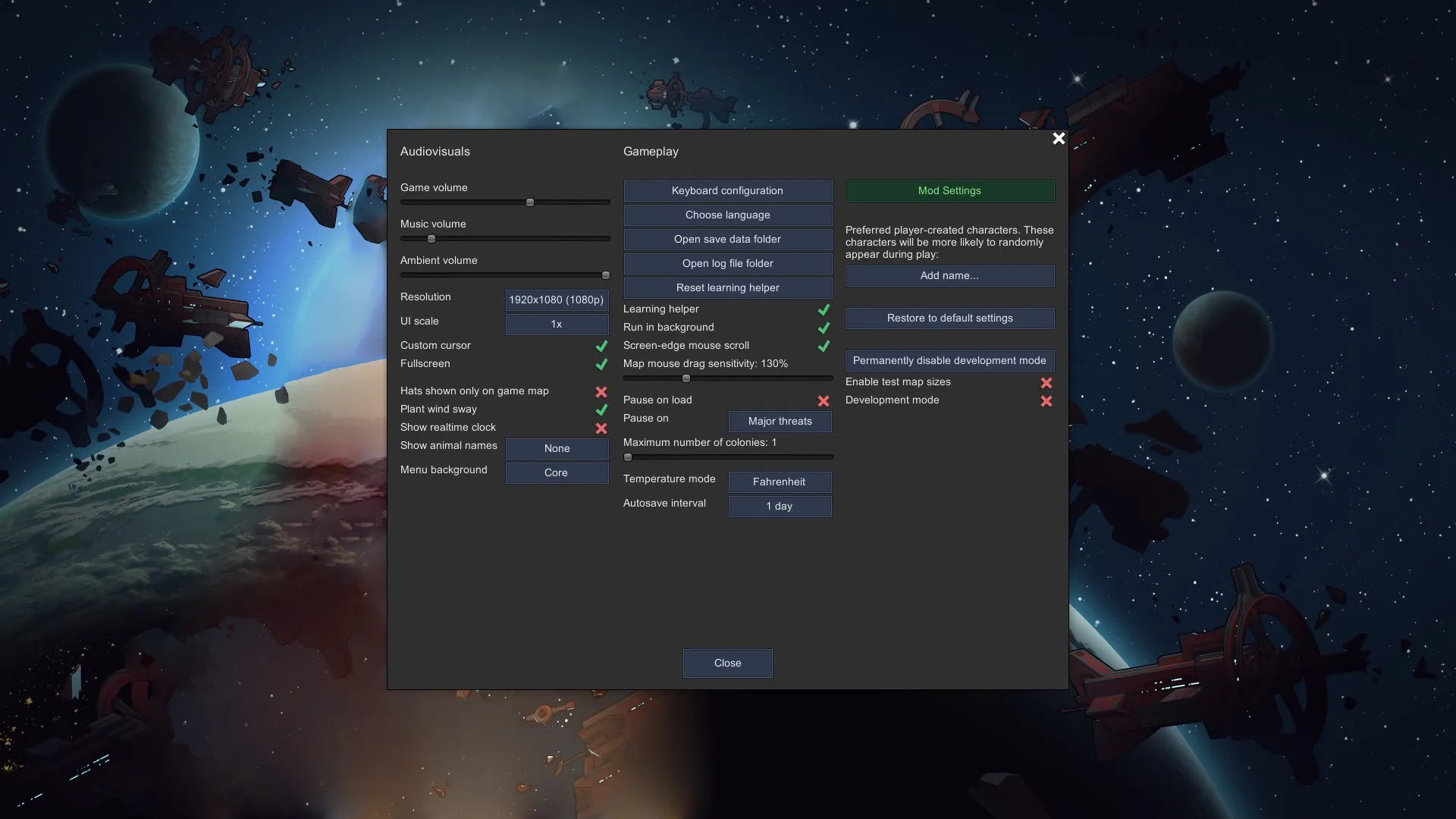Toggle Plant wind sway checkmark

pos(601,409)
